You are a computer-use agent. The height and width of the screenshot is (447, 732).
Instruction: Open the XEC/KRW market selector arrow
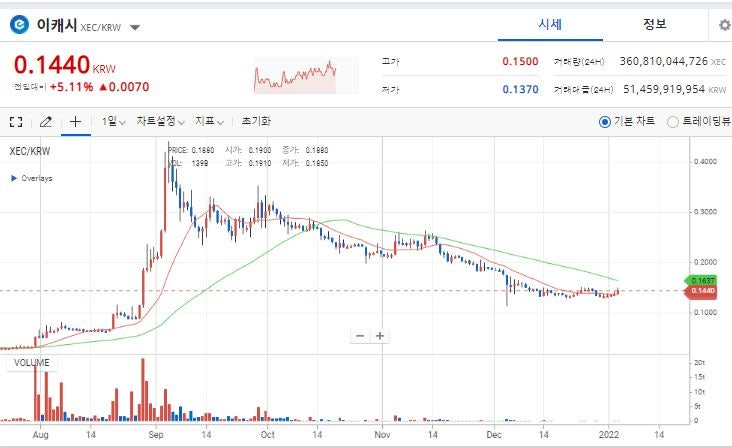[x=135, y=28]
